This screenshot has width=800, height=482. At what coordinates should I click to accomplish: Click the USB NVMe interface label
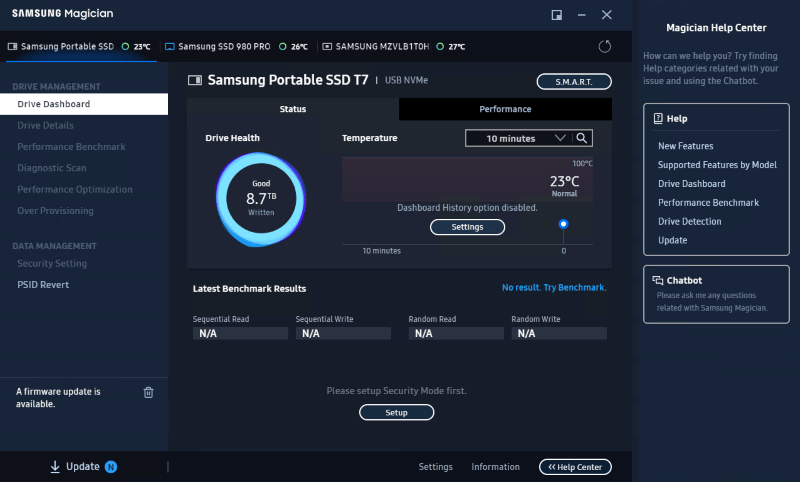[406, 80]
